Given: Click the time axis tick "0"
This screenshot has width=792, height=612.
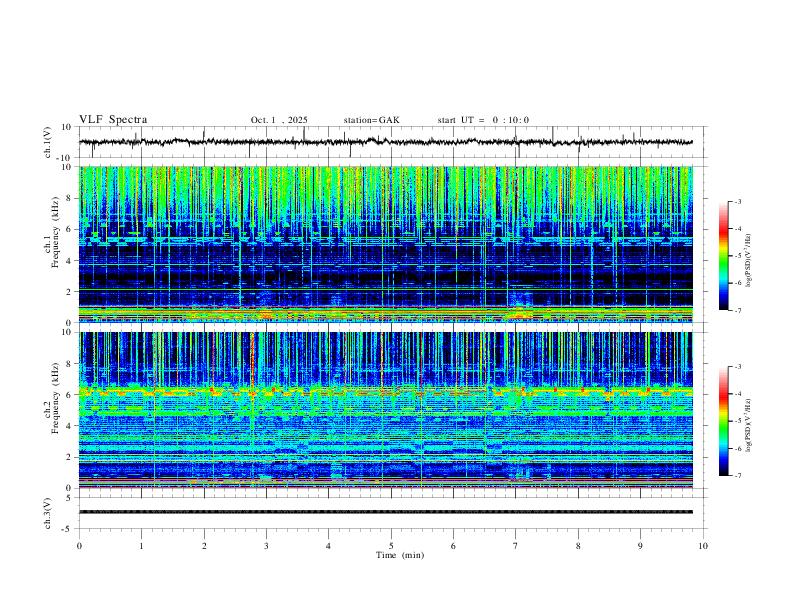Looking at the screenshot, I should [79, 546].
